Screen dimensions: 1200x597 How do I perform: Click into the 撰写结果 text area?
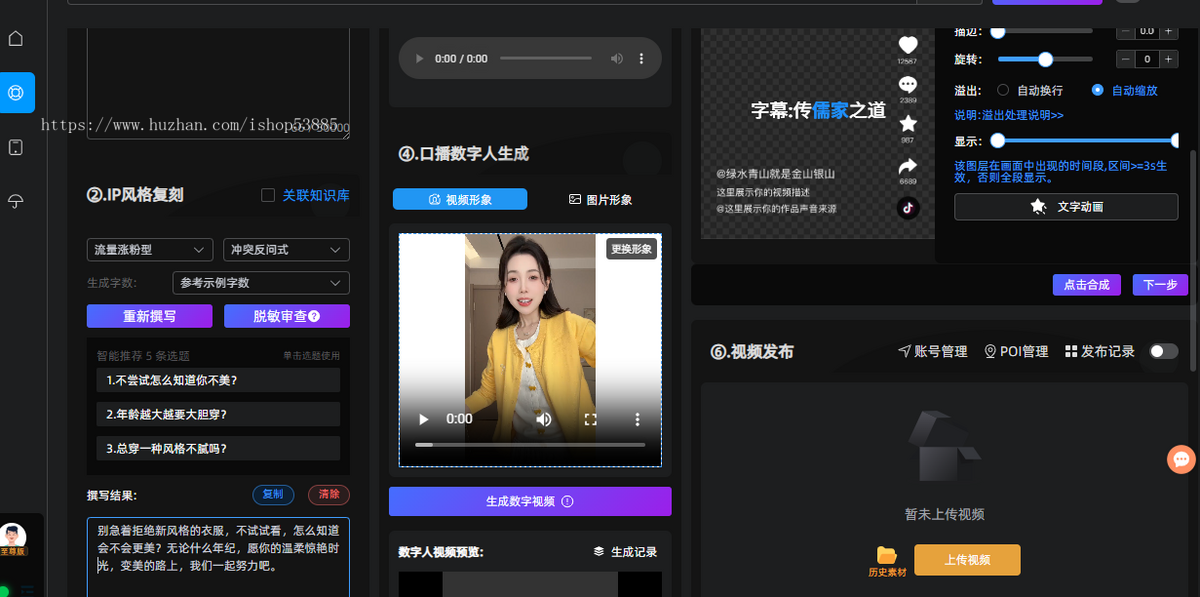[218, 557]
